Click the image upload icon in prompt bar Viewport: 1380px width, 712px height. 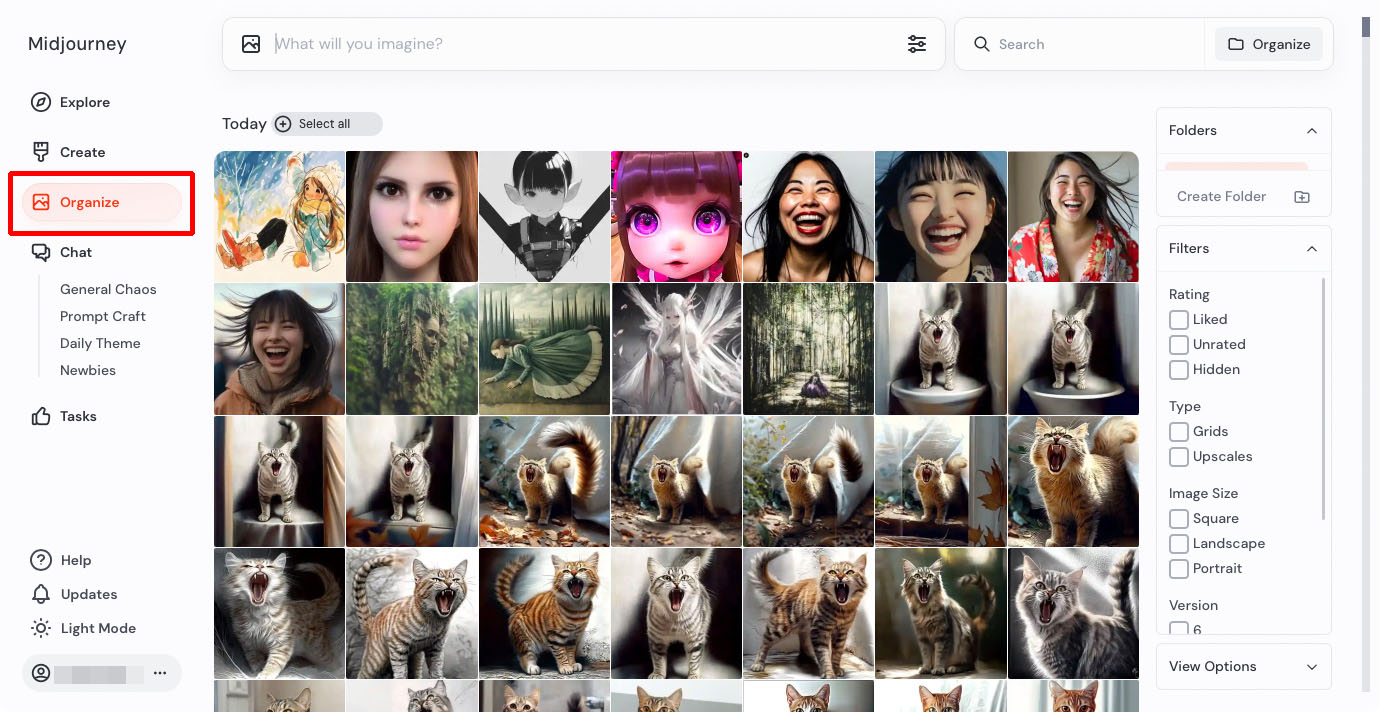click(251, 44)
